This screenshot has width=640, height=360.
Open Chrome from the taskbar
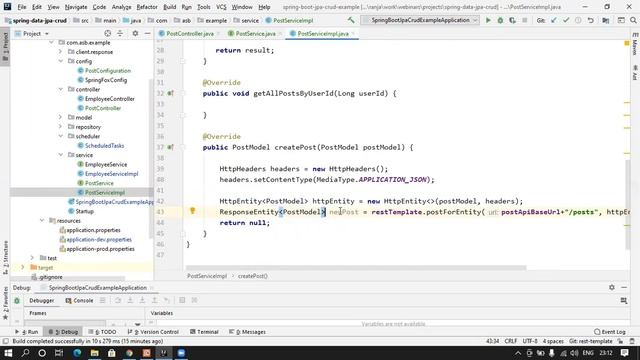pos(129,353)
